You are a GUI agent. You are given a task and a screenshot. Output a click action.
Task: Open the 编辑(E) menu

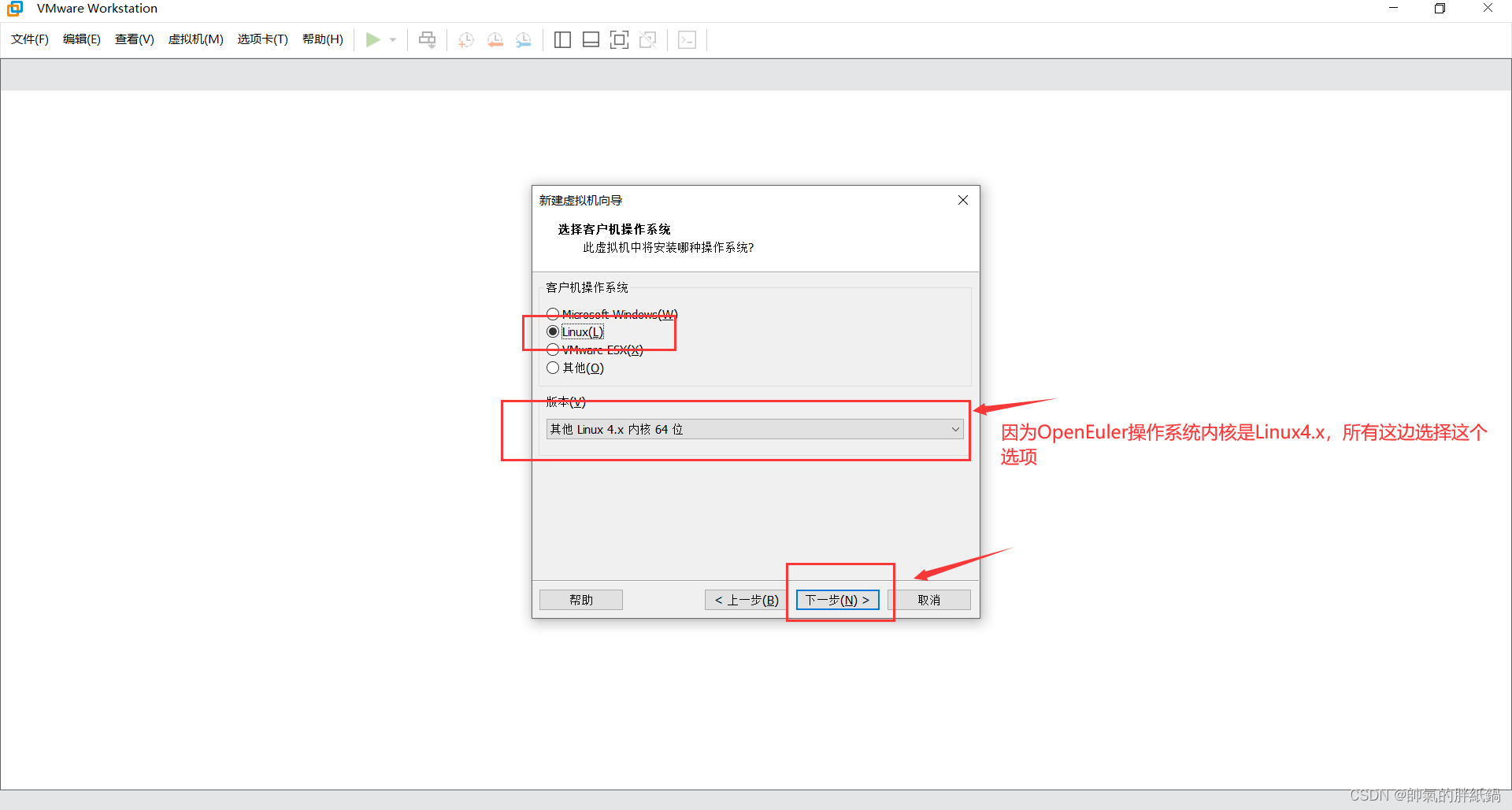tap(82, 39)
